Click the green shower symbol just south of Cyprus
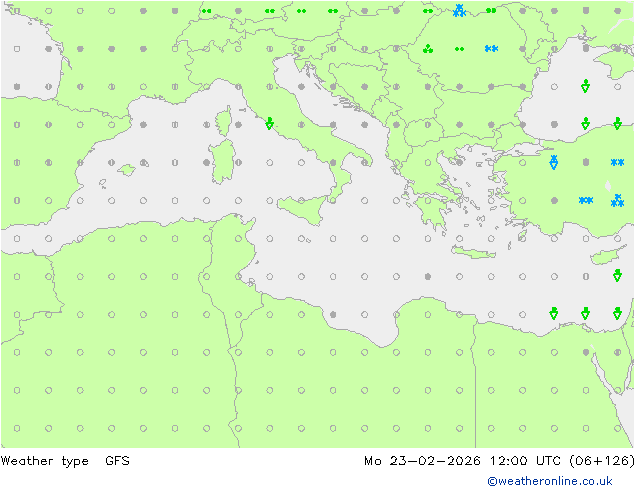 click(617, 275)
